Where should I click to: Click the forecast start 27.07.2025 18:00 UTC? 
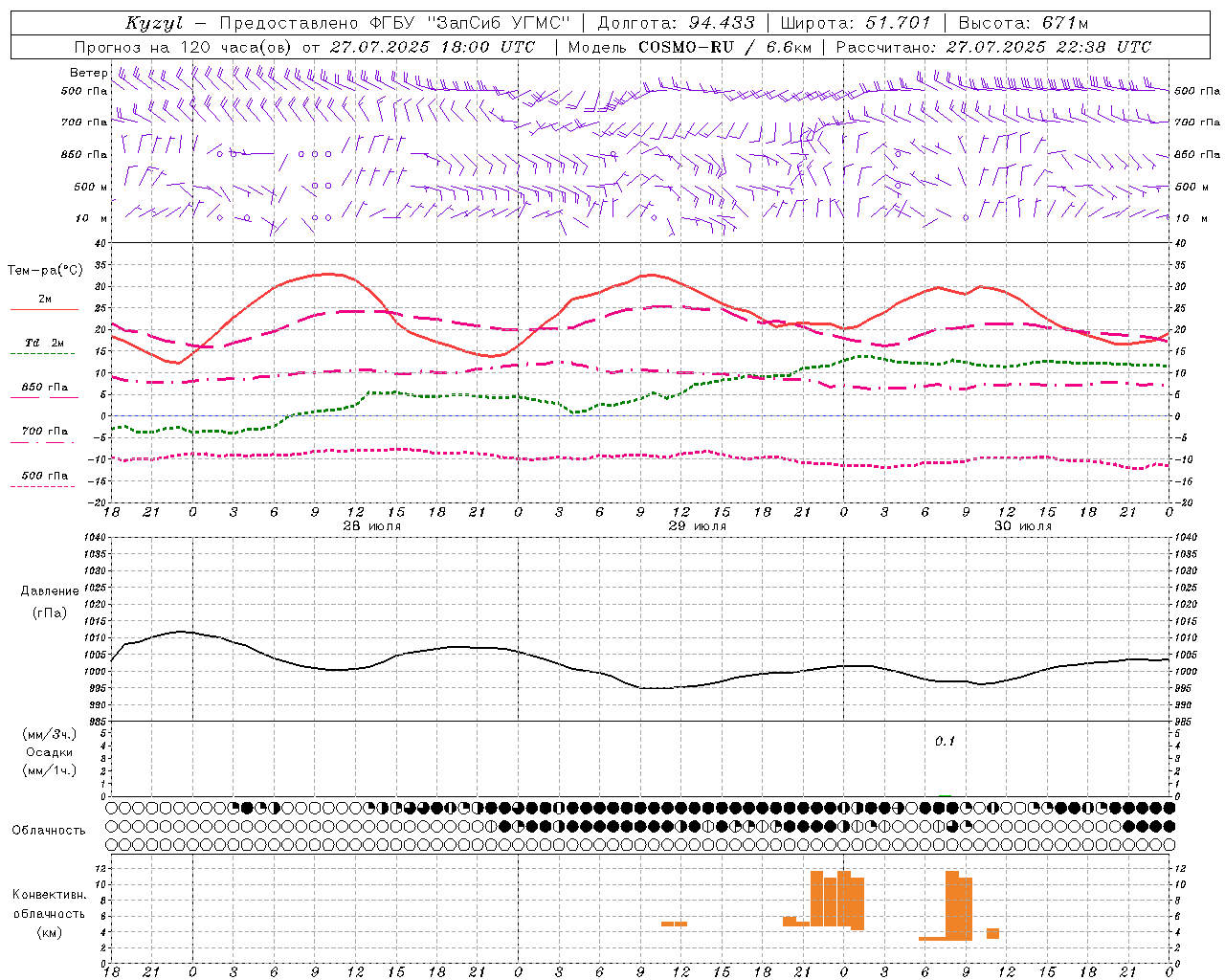pos(433,47)
